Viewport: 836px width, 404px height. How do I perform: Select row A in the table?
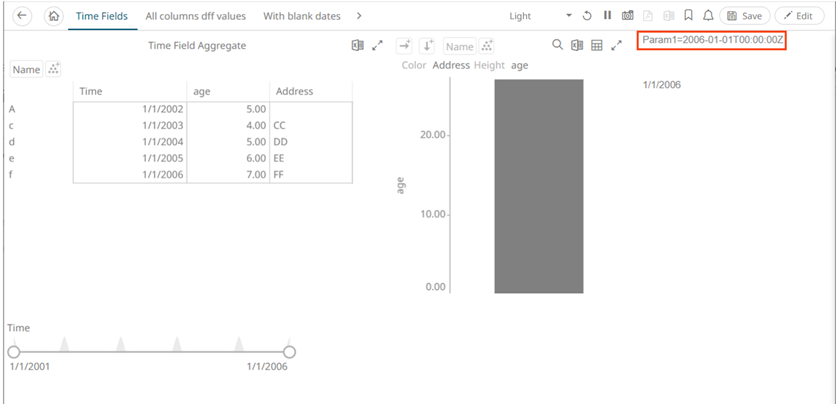[12, 109]
